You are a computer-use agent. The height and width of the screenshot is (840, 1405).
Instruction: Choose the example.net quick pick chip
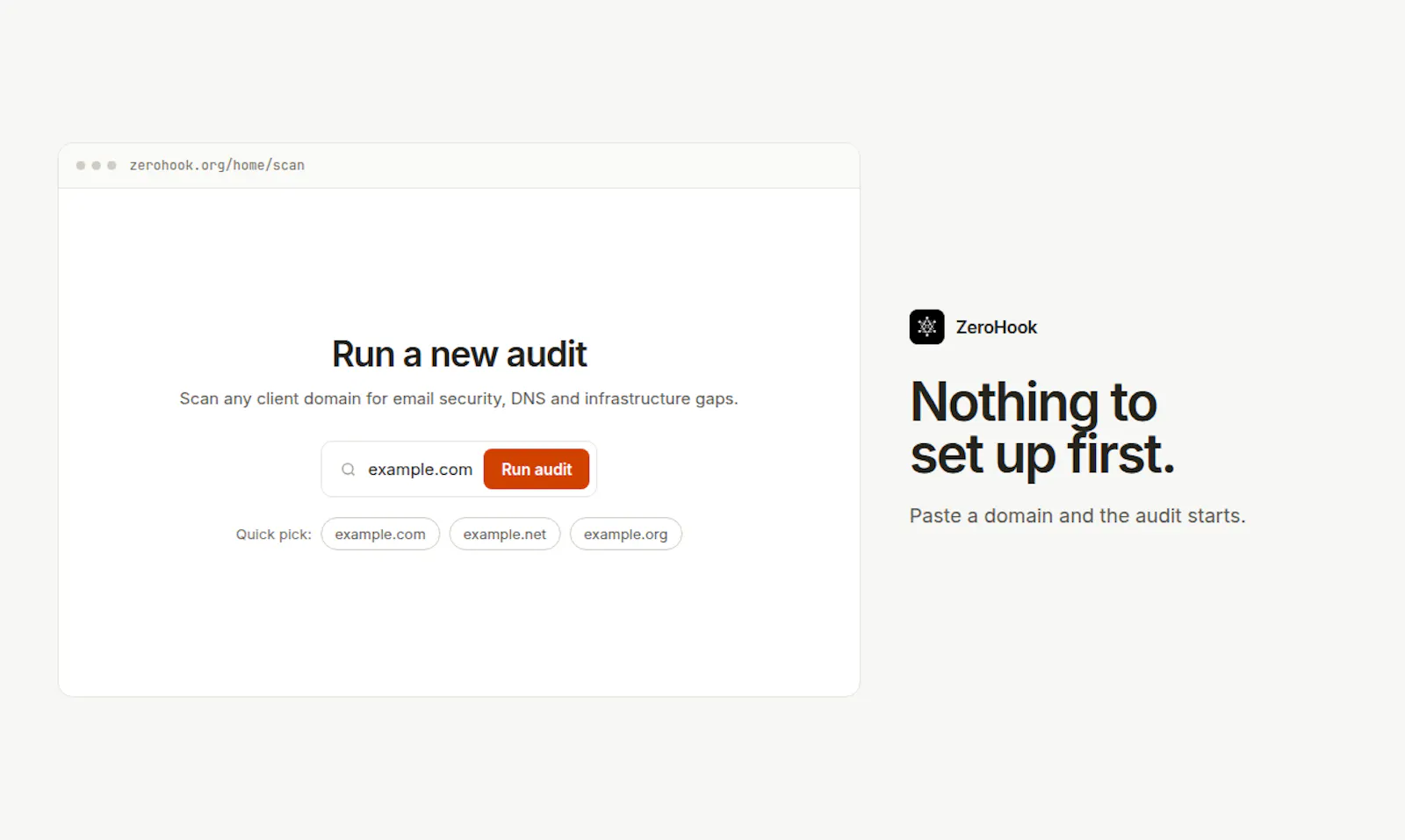coord(505,534)
